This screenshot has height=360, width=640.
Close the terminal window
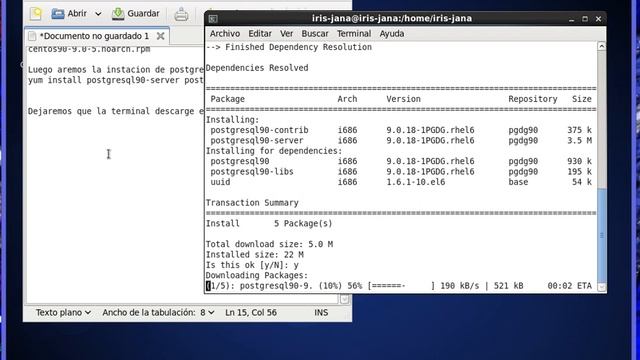tap(598, 19)
